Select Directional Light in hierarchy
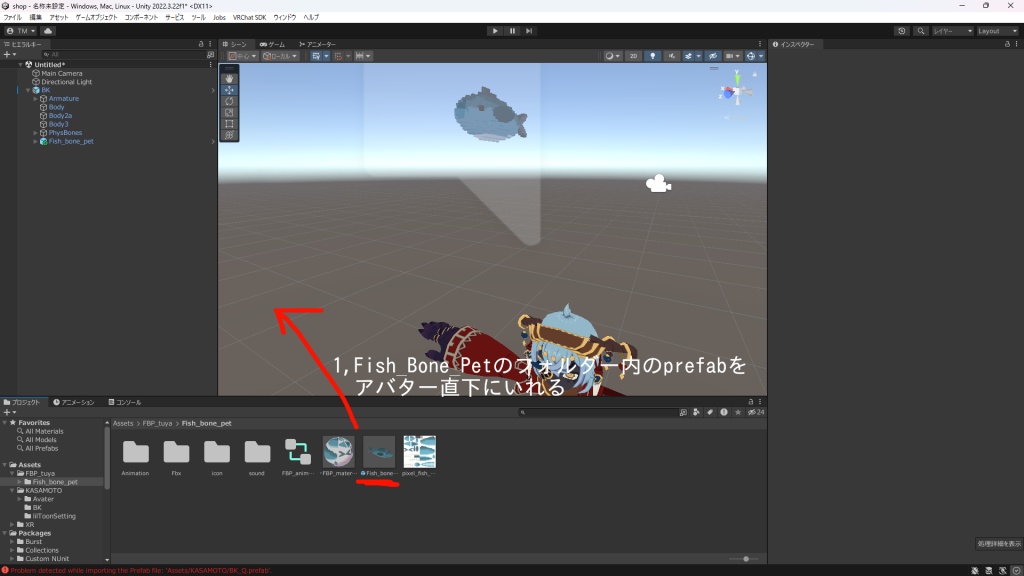The height and width of the screenshot is (576, 1024). pyautogui.click(x=66, y=82)
